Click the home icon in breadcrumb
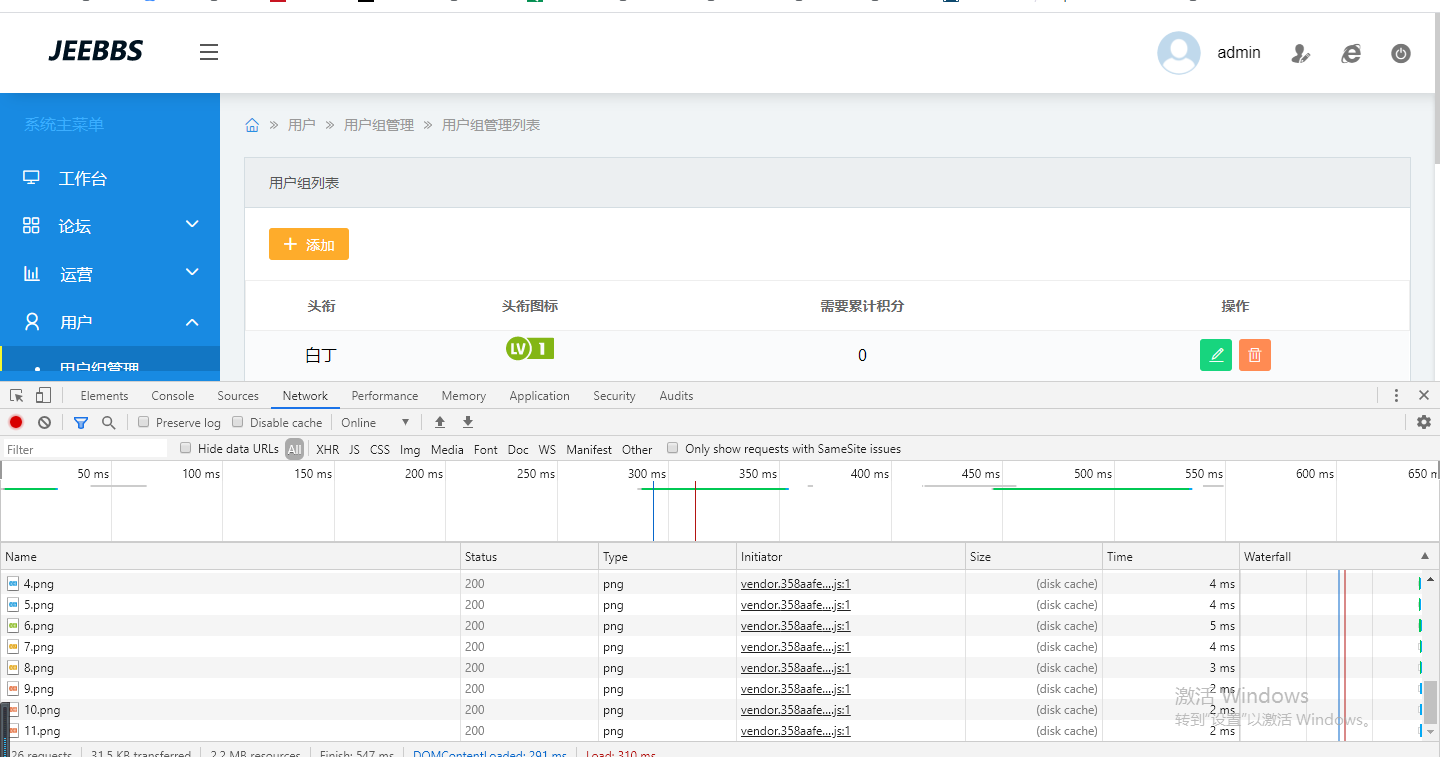Screen dimensions: 1440x757 tap(252, 125)
